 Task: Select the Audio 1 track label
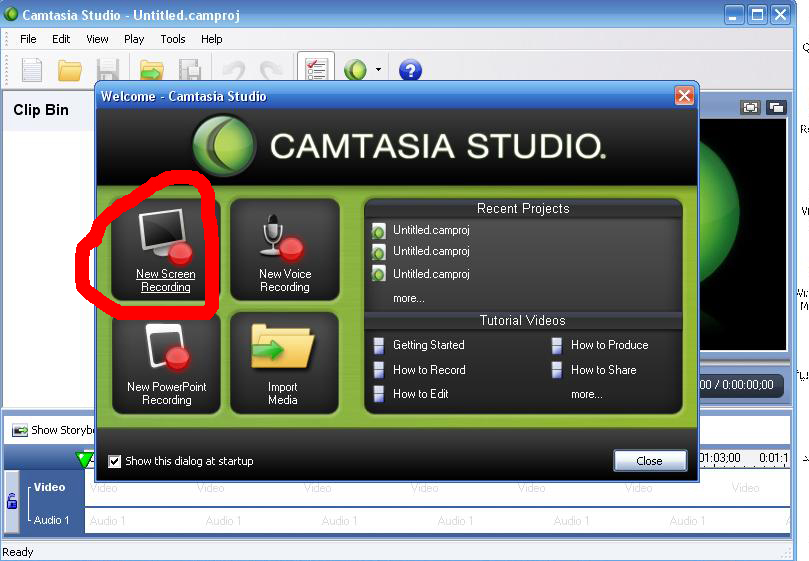coord(51,520)
